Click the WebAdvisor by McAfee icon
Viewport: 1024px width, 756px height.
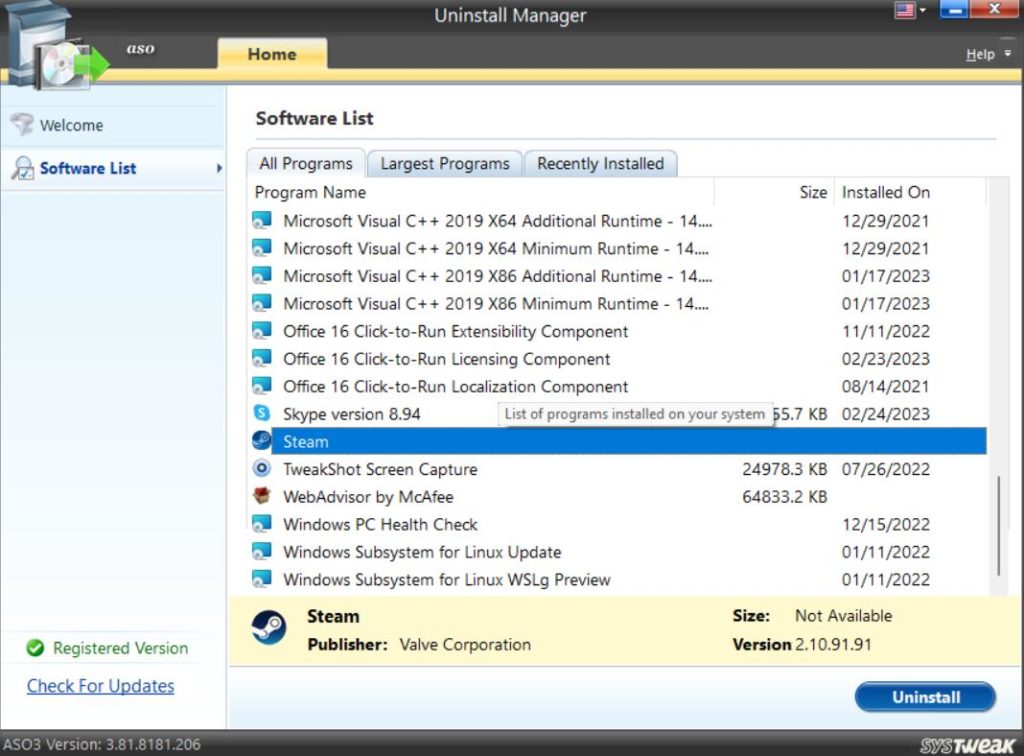click(x=262, y=496)
